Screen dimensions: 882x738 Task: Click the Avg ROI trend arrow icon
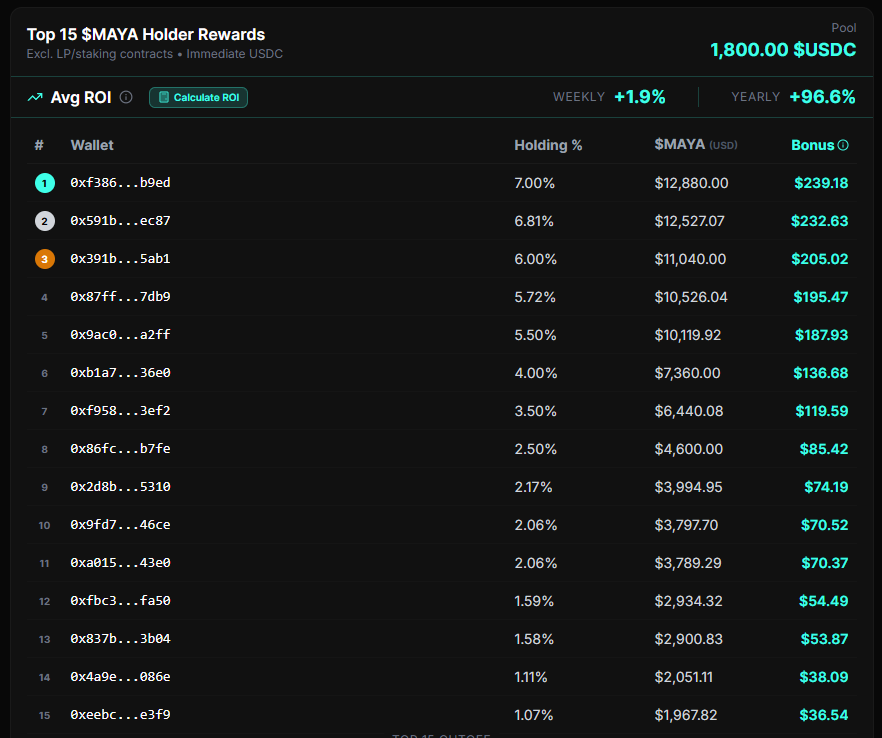coord(35,97)
